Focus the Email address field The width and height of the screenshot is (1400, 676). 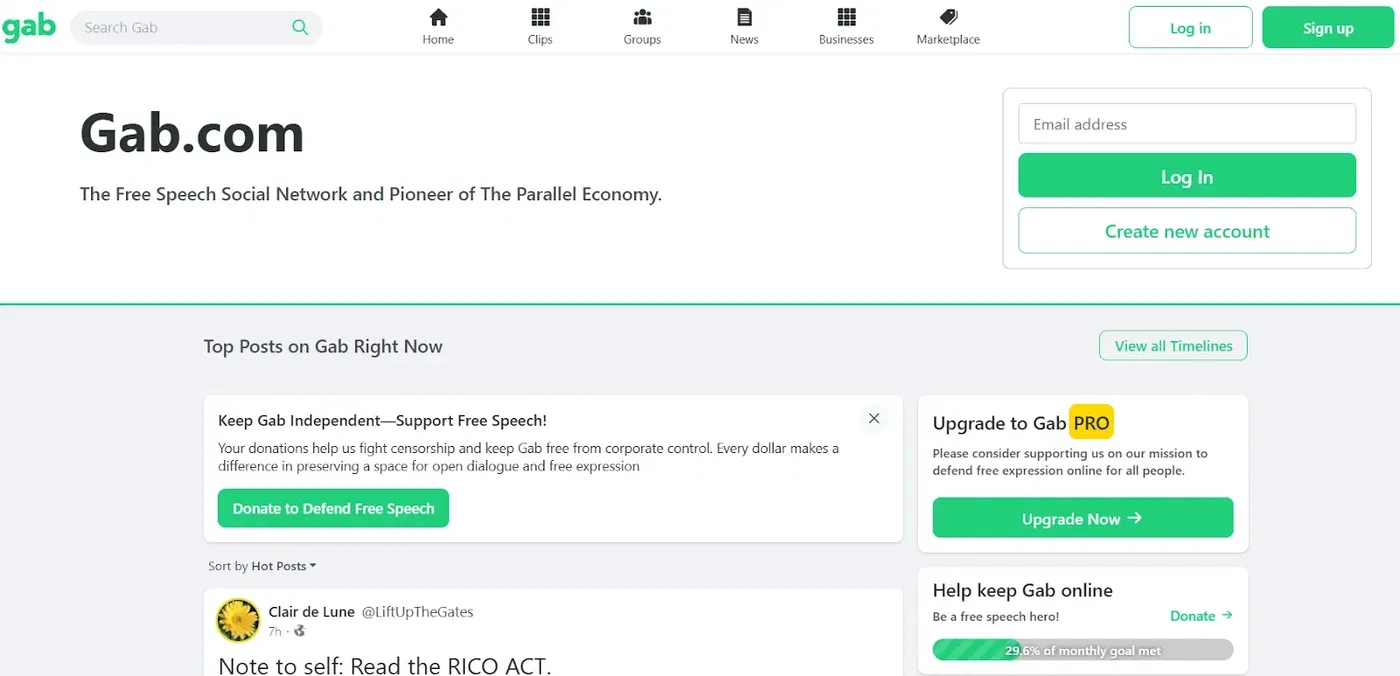tap(1187, 124)
